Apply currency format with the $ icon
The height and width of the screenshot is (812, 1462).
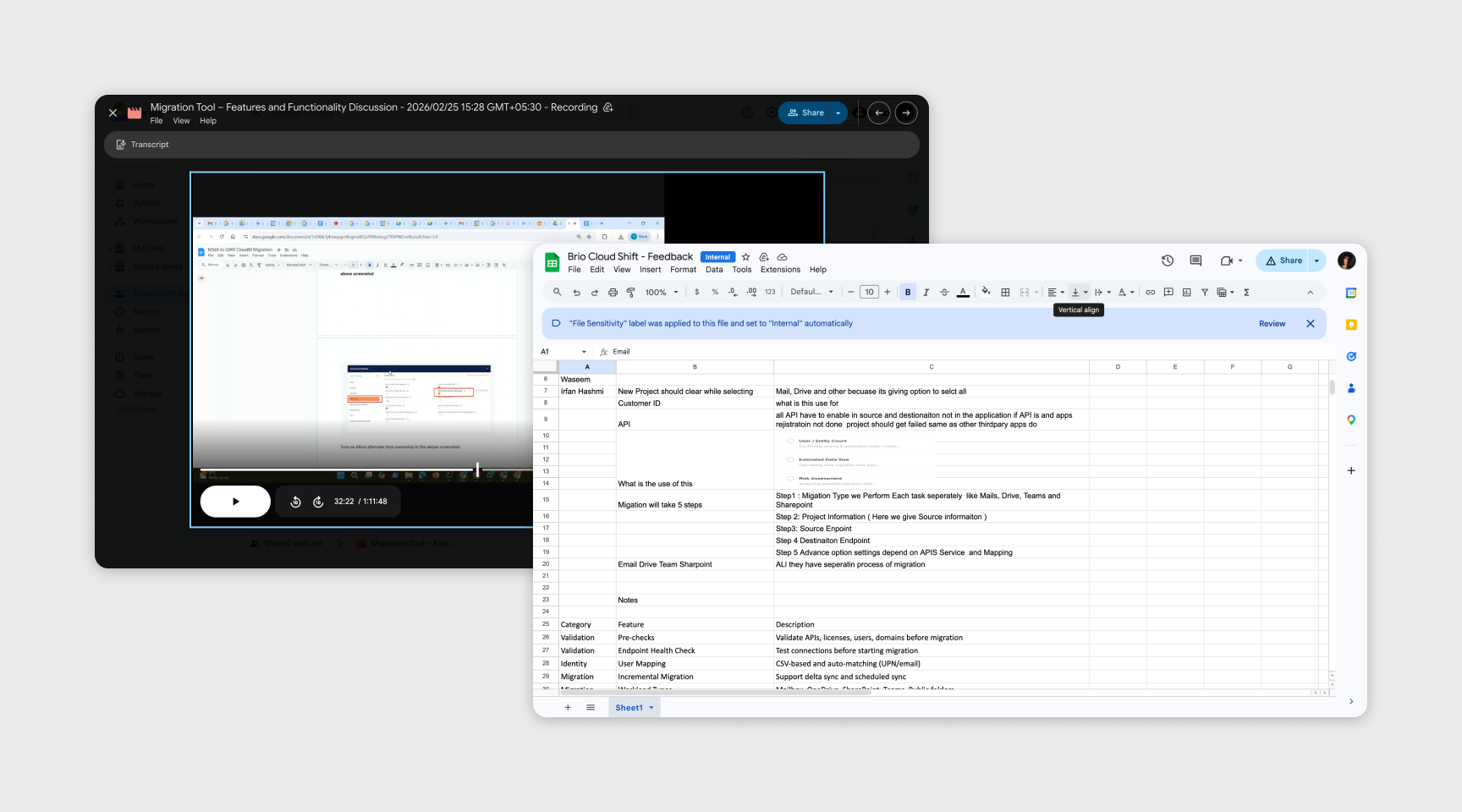coord(697,293)
